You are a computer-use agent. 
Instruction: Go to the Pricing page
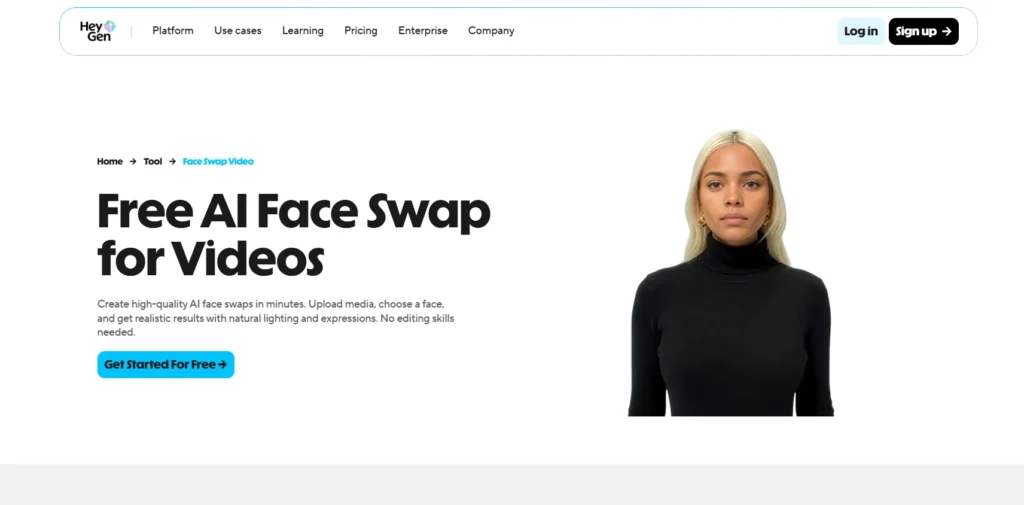[360, 31]
